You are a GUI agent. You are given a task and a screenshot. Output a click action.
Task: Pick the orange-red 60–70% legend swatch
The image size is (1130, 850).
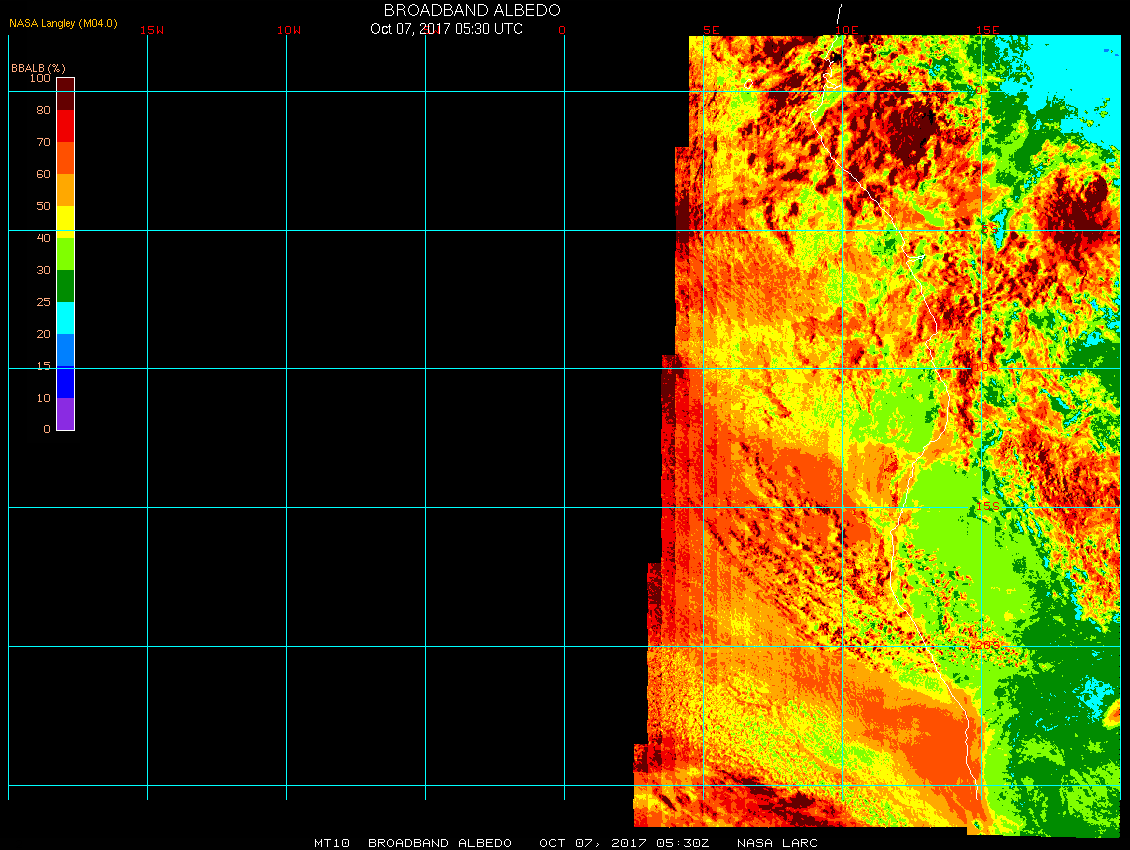click(x=65, y=158)
